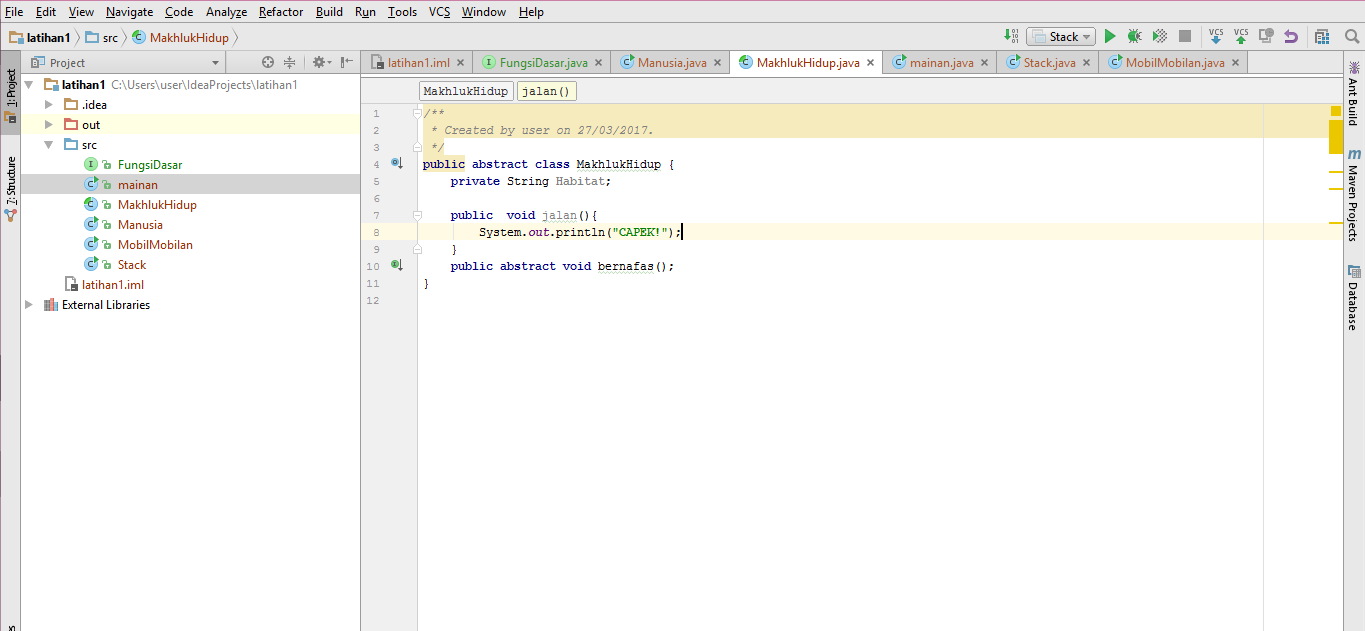The image size is (1365, 631).
Task: Run Stack with coverage icon
Action: pos(1159,36)
